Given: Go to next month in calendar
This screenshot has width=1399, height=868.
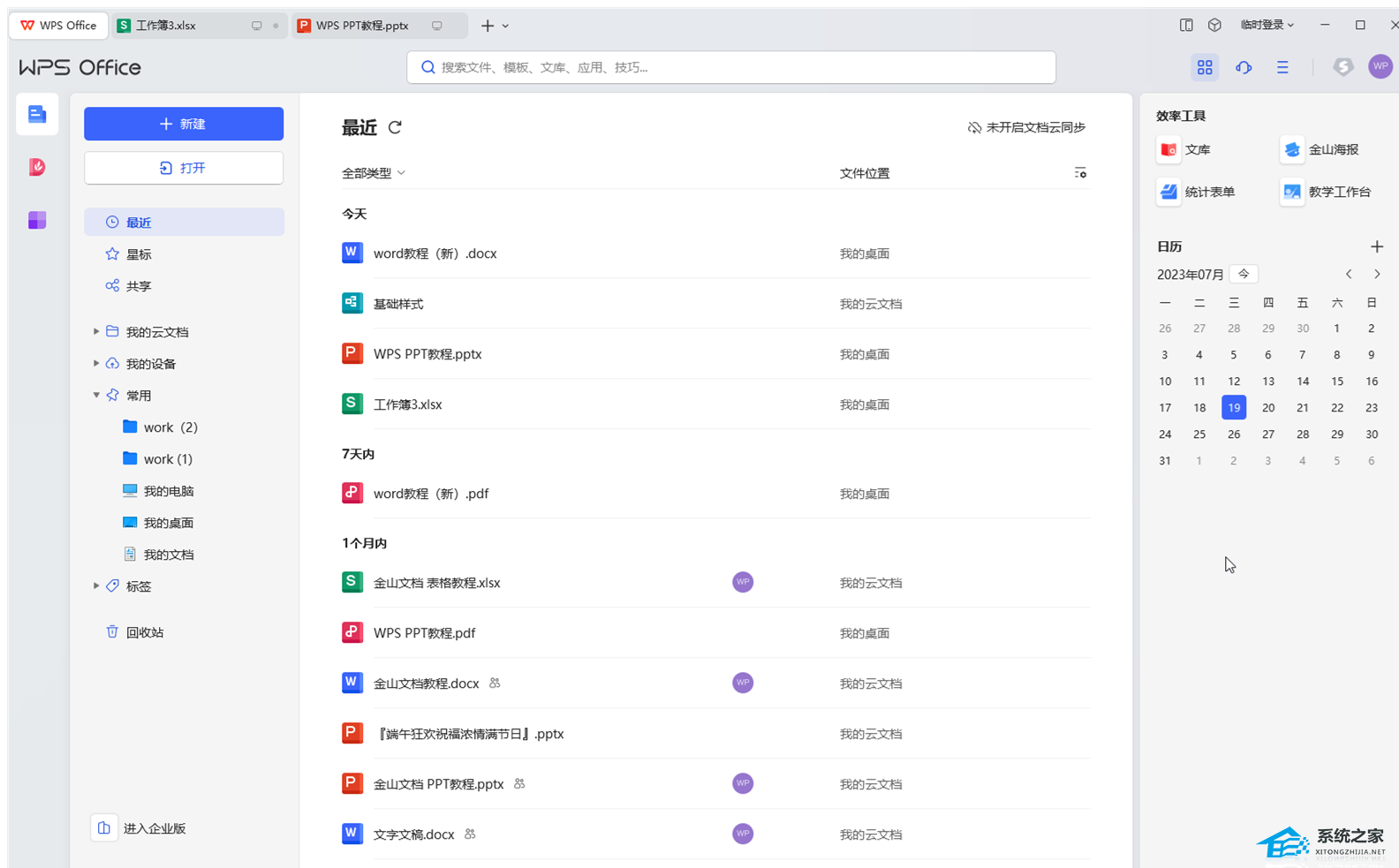Looking at the screenshot, I should point(1377,275).
